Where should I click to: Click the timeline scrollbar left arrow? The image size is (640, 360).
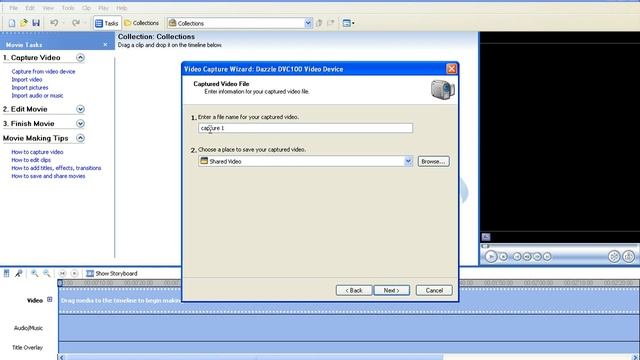click(x=61, y=357)
